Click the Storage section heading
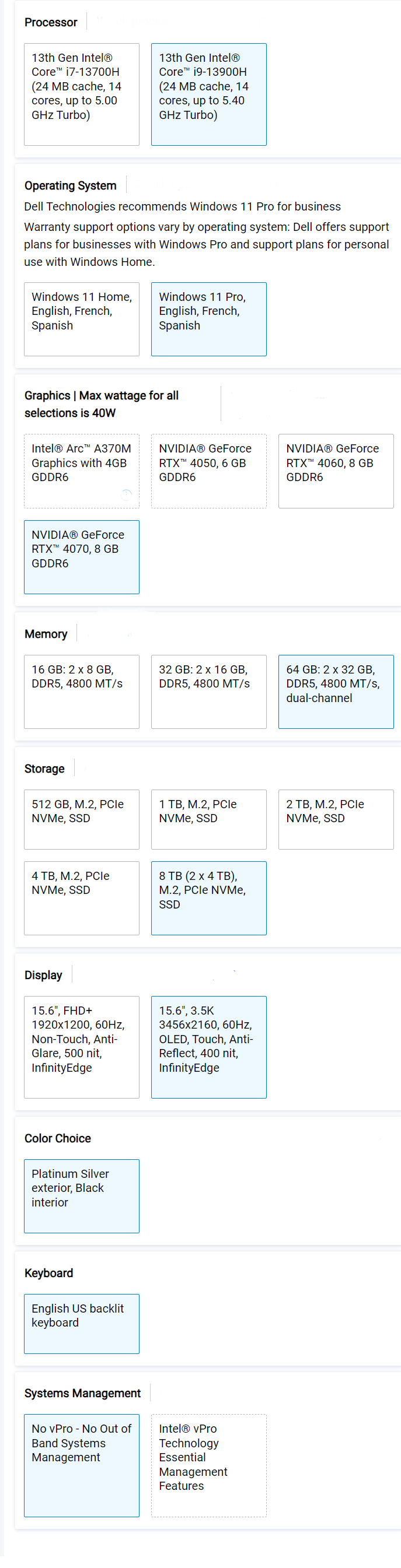This screenshot has width=401, height=1568. tap(44, 769)
